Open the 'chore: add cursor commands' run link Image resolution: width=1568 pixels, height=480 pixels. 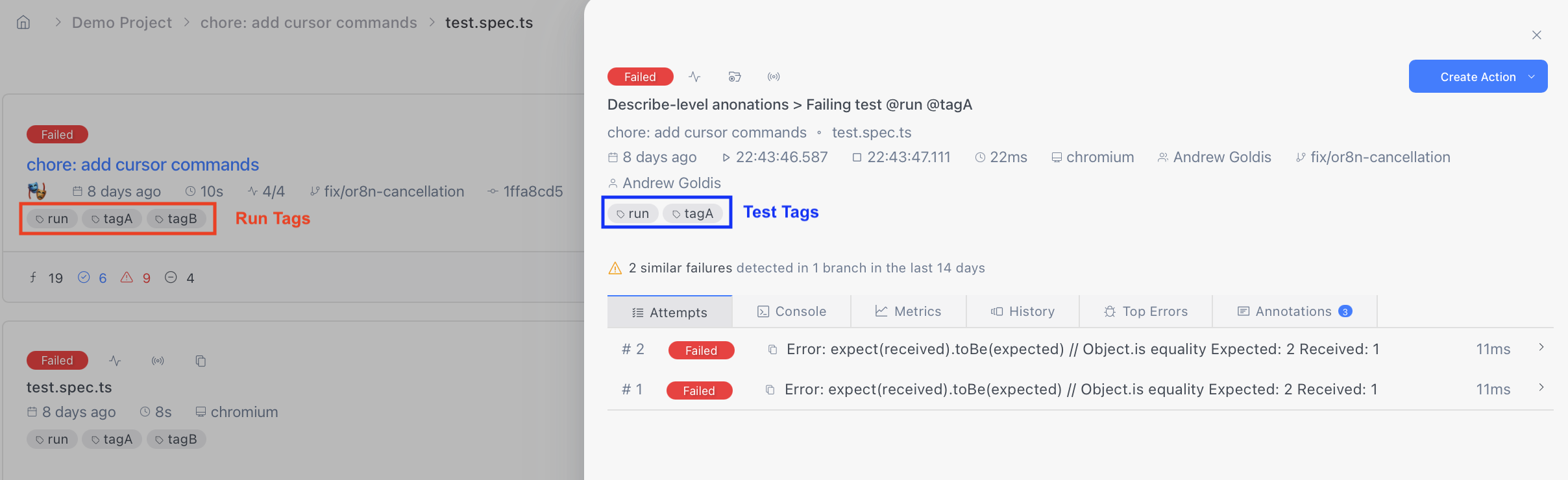[x=143, y=165]
